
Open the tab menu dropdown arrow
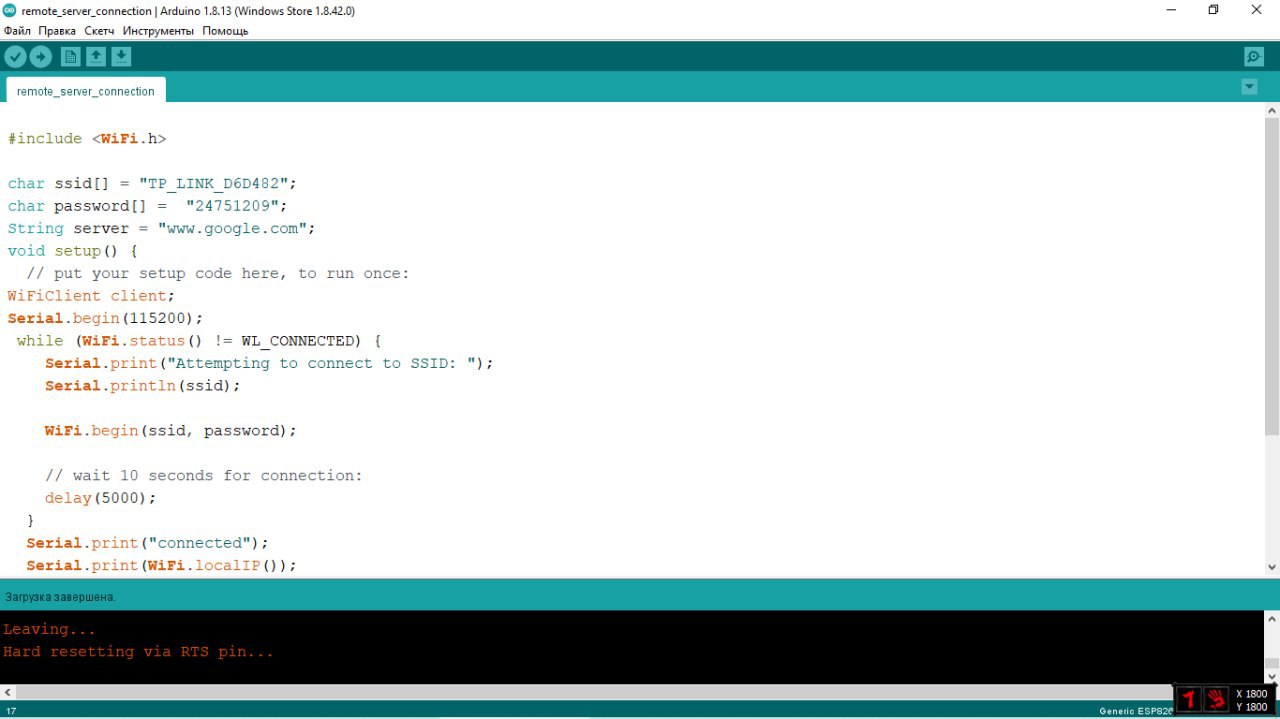pyautogui.click(x=1249, y=87)
